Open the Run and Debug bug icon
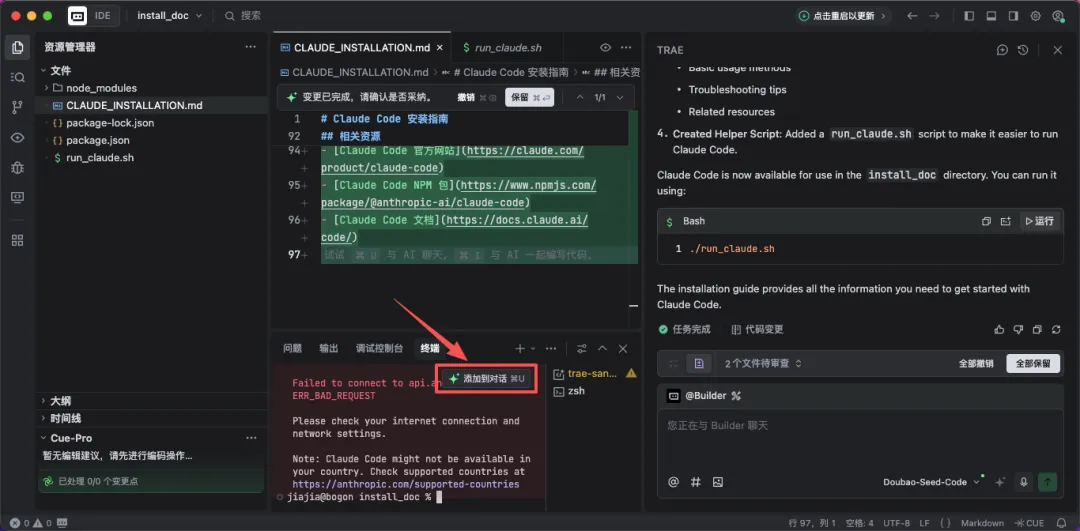The image size is (1080, 531). tap(17, 167)
